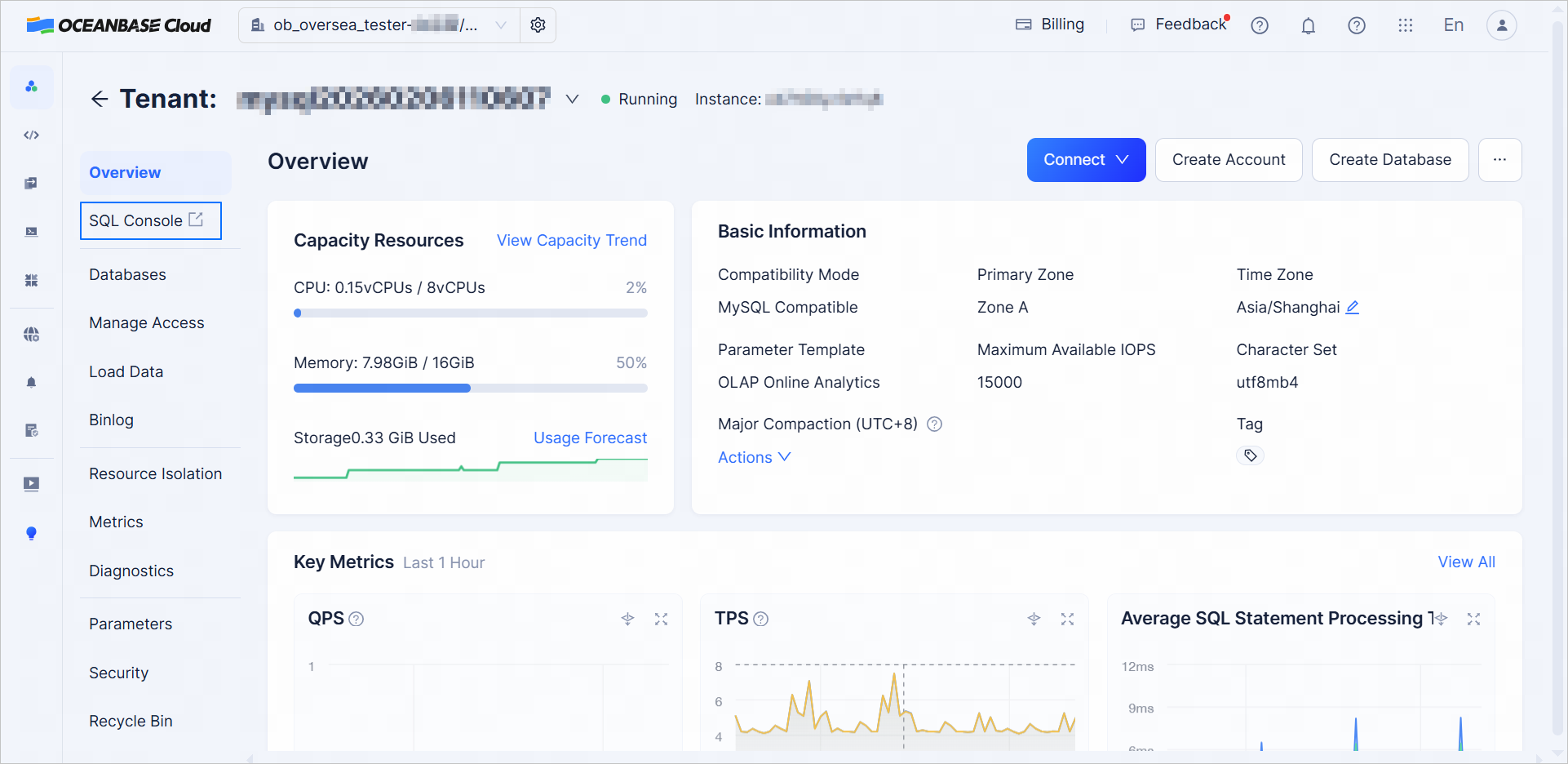Click Major Compaction help question icon

click(x=935, y=424)
